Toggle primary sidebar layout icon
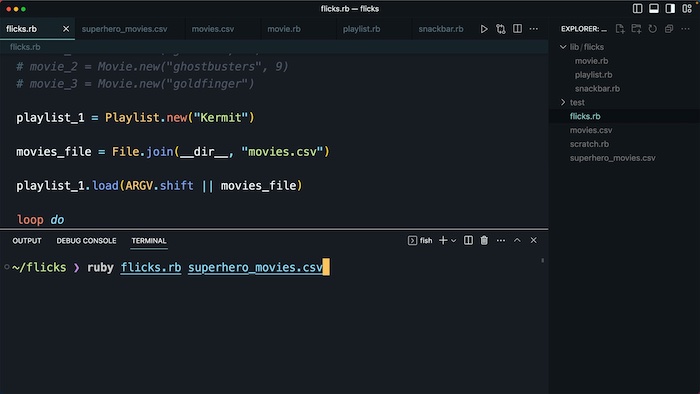This screenshot has width=700, height=394. (638, 8)
